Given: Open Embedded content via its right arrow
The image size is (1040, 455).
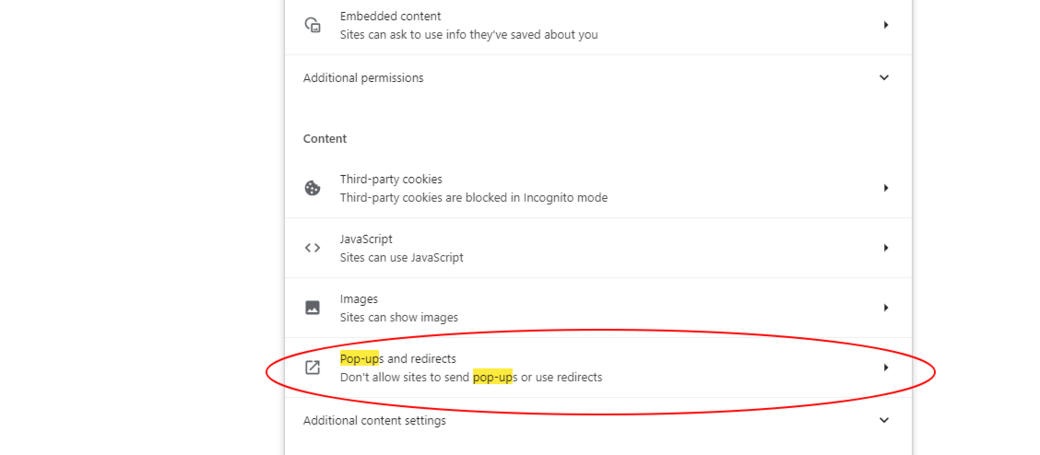Looking at the screenshot, I should (x=886, y=25).
